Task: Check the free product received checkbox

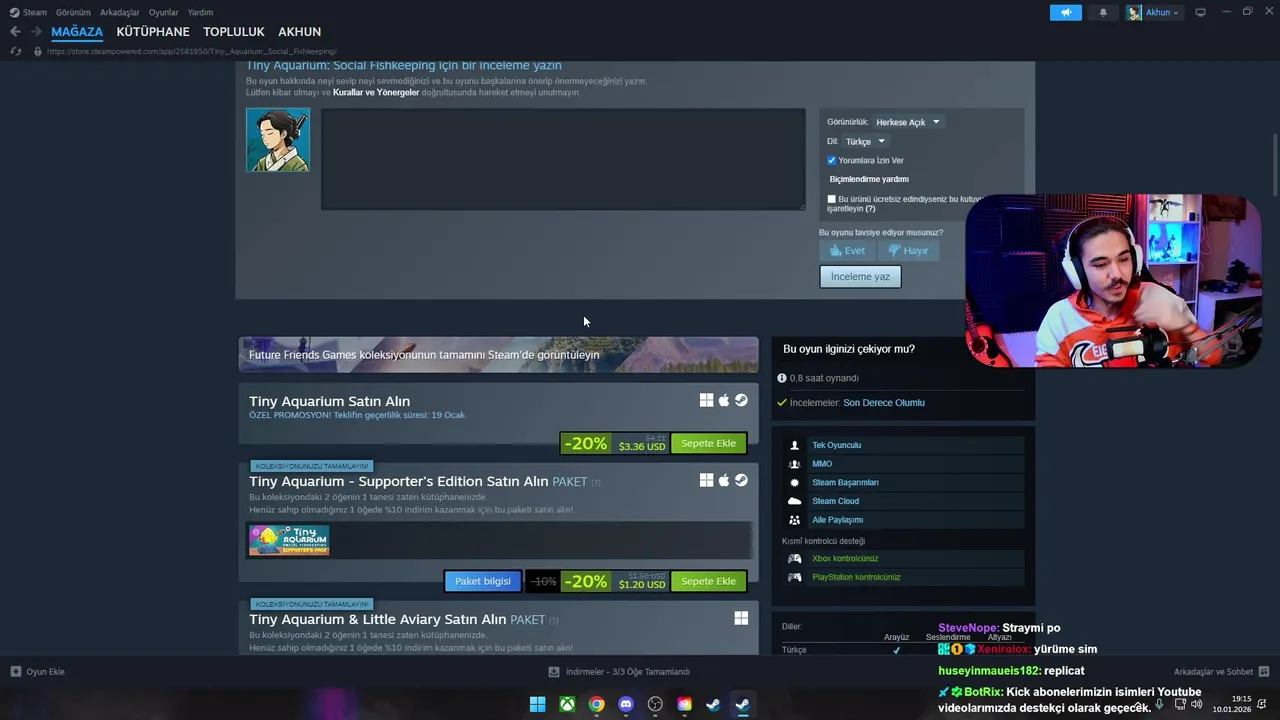Action: pyautogui.click(x=831, y=199)
